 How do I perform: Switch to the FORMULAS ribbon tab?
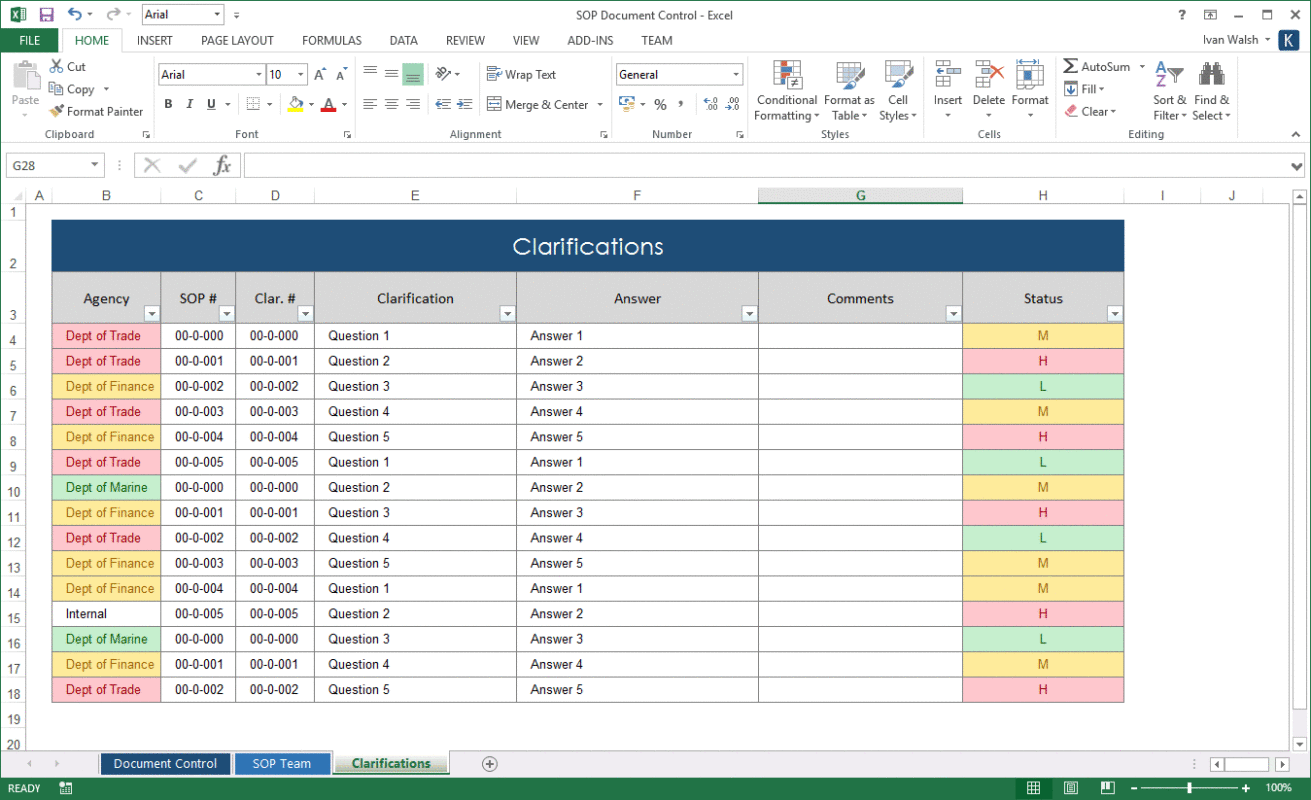[331, 40]
